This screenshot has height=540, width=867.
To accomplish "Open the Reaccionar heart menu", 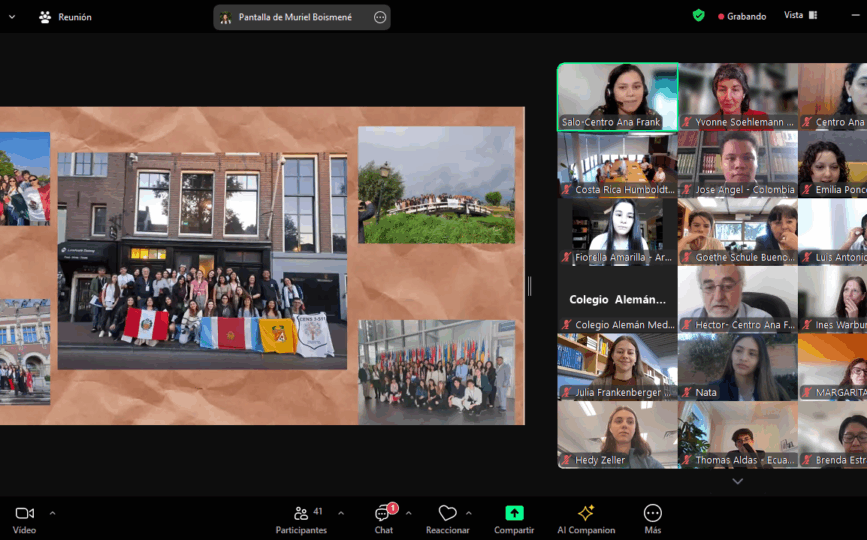I will (447, 518).
